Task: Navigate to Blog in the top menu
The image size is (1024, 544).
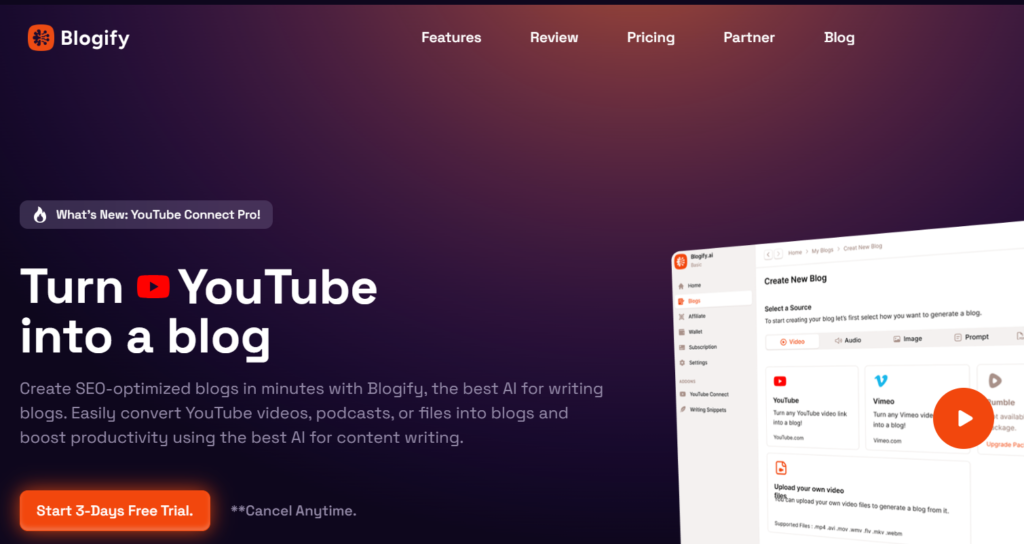Action: [x=839, y=38]
